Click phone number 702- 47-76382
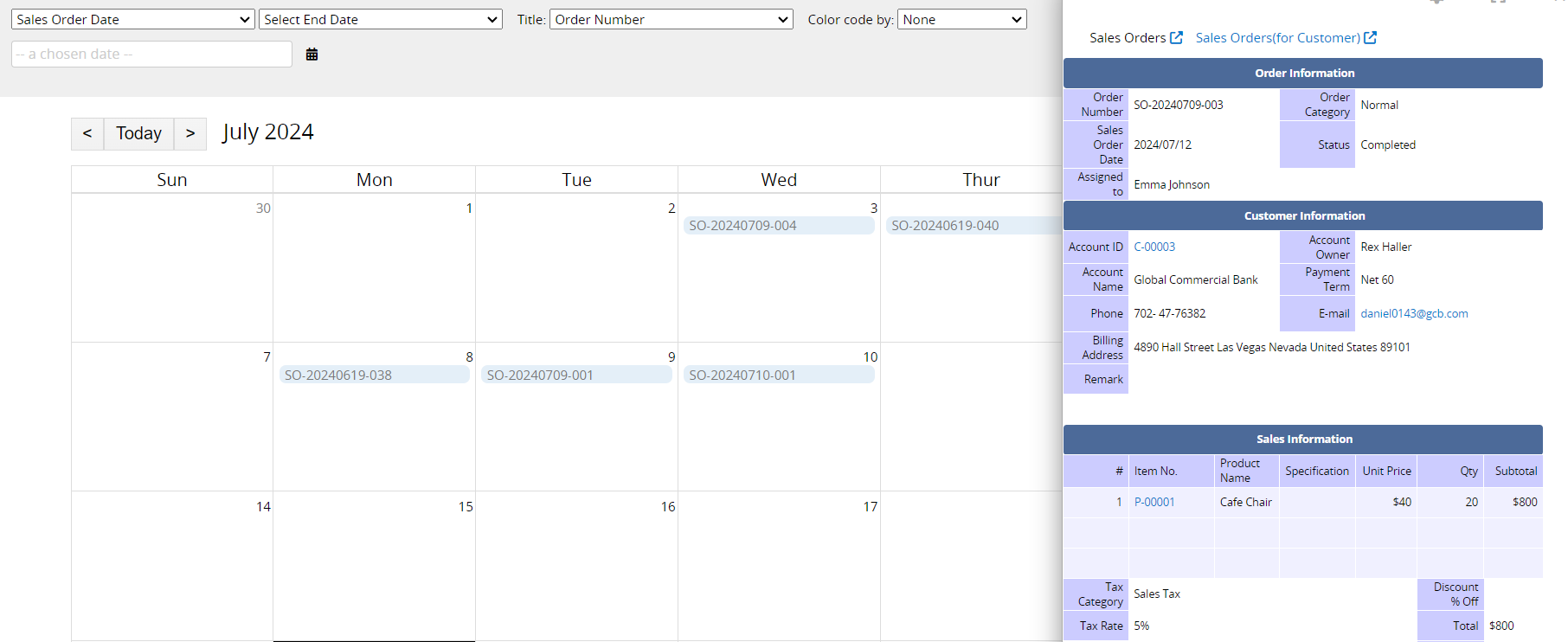The height and width of the screenshot is (642, 1568). (x=1169, y=313)
